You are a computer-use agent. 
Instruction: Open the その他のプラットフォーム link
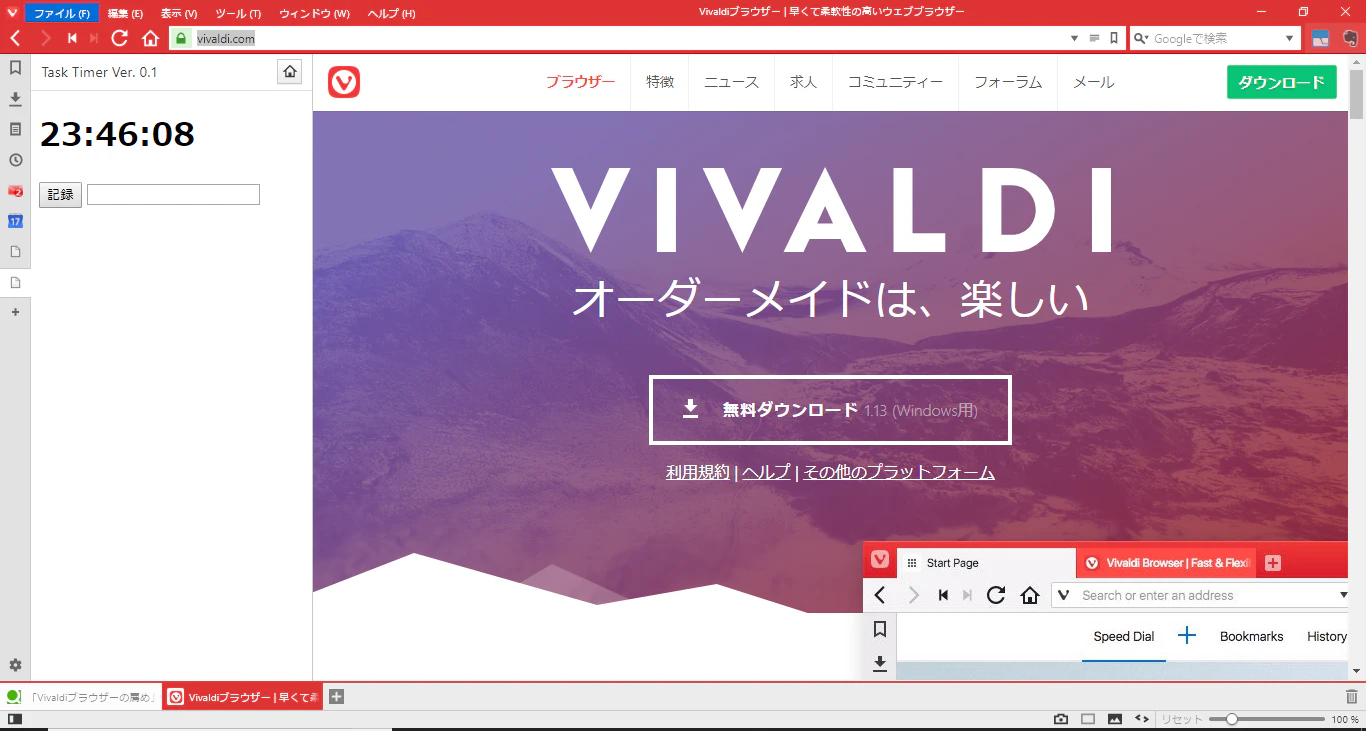(x=899, y=472)
